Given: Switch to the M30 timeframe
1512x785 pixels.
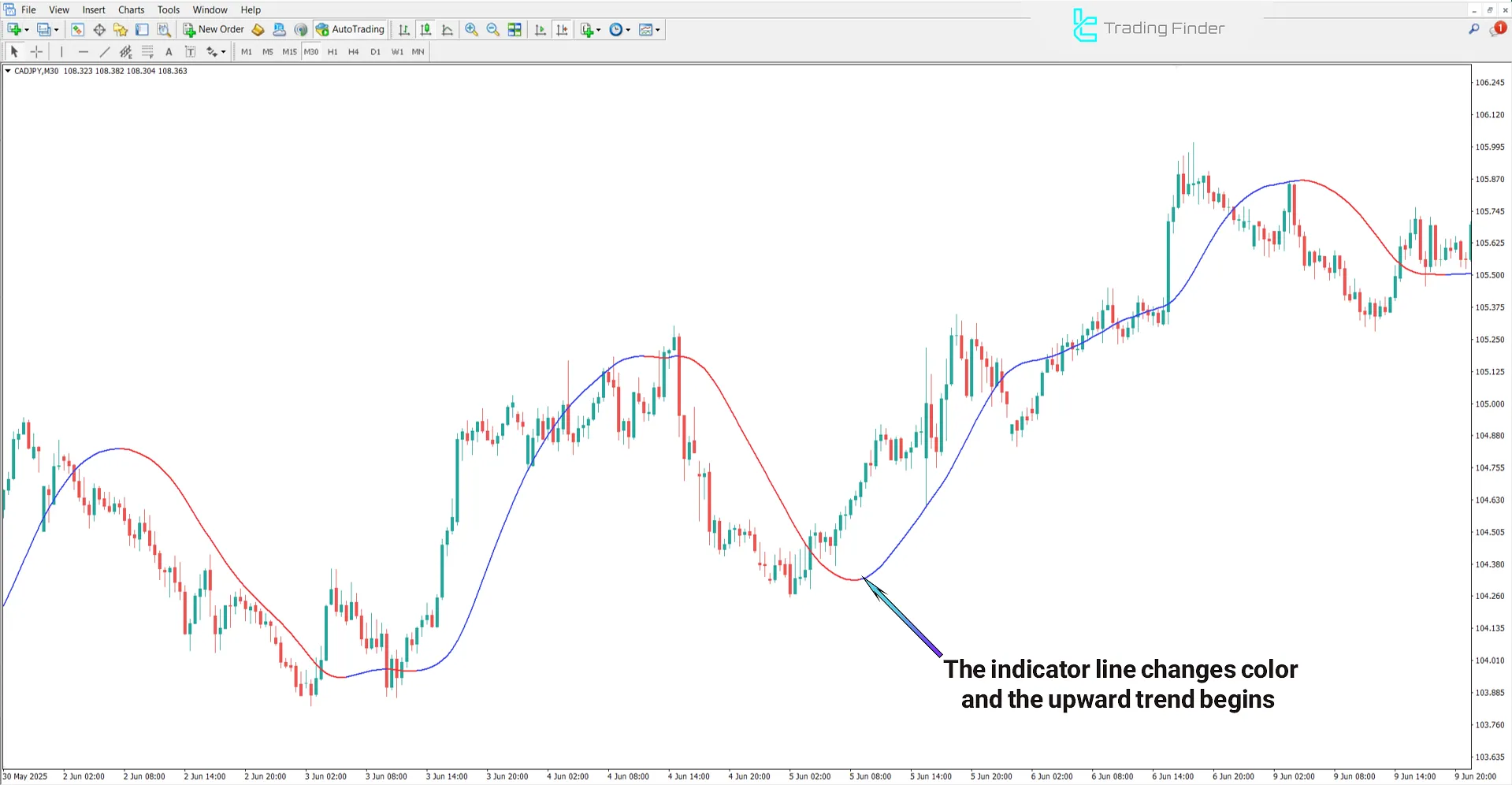Looking at the screenshot, I should (310, 51).
